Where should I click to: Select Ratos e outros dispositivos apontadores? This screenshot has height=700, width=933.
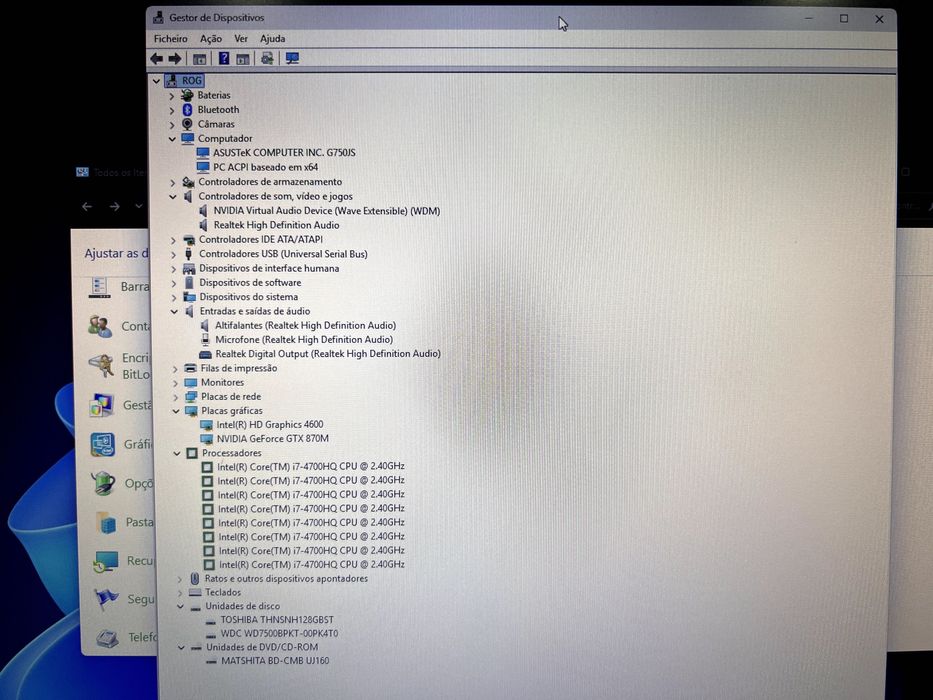point(286,579)
